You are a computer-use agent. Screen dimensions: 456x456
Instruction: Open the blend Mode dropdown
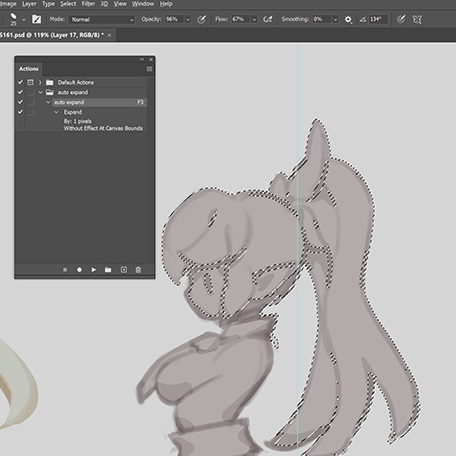101,19
